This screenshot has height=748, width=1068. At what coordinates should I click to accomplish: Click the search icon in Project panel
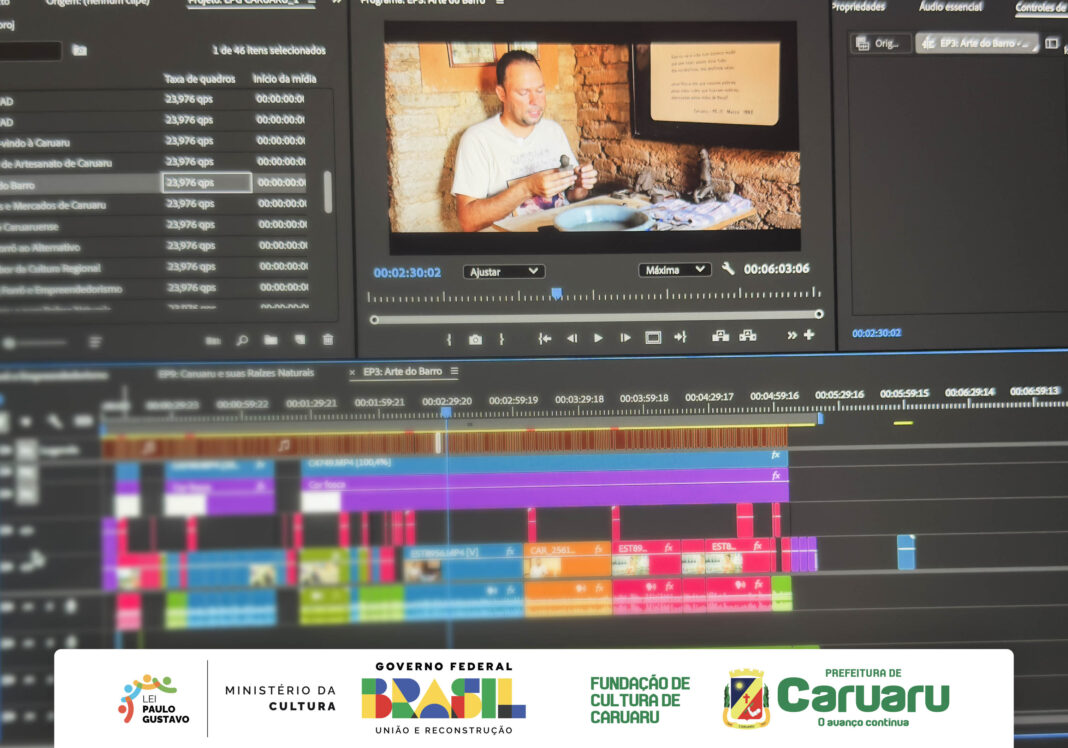coord(242,340)
